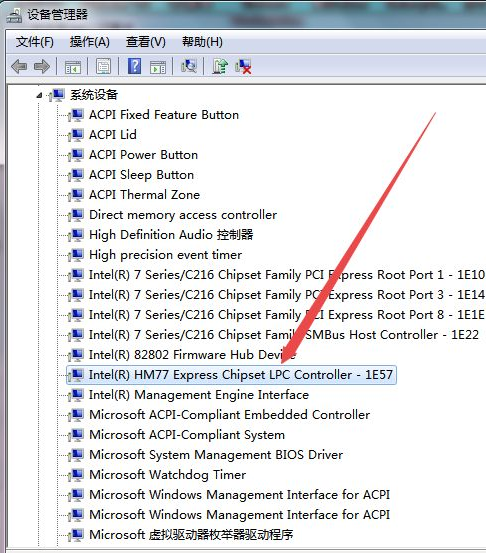Click icon beside ACPI Thermal Zone
486x553 pixels.
click(76, 195)
